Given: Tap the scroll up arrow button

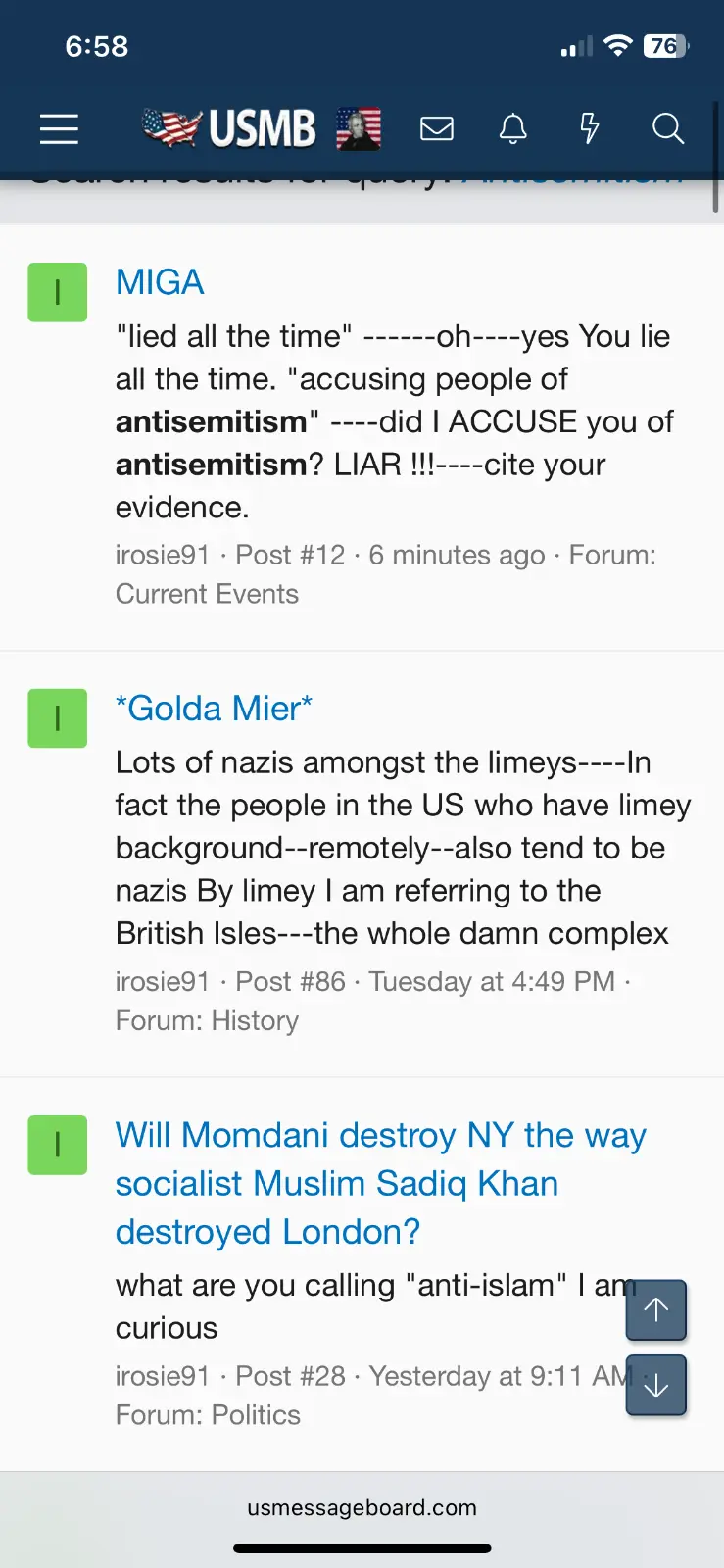Looking at the screenshot, I should [x=655, y=1309].
